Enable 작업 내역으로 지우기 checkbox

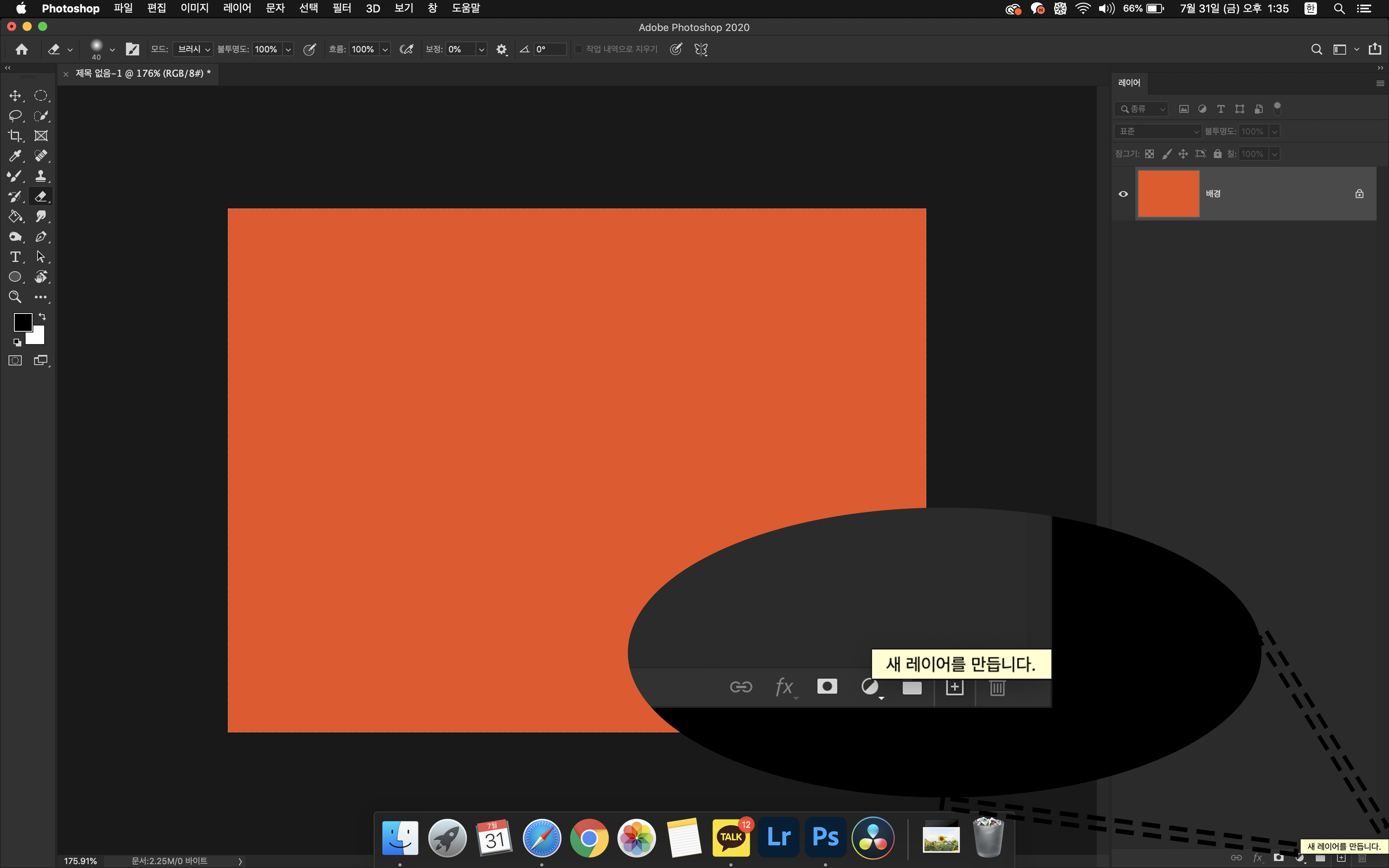pyautogui.click(x=579, y=49)
